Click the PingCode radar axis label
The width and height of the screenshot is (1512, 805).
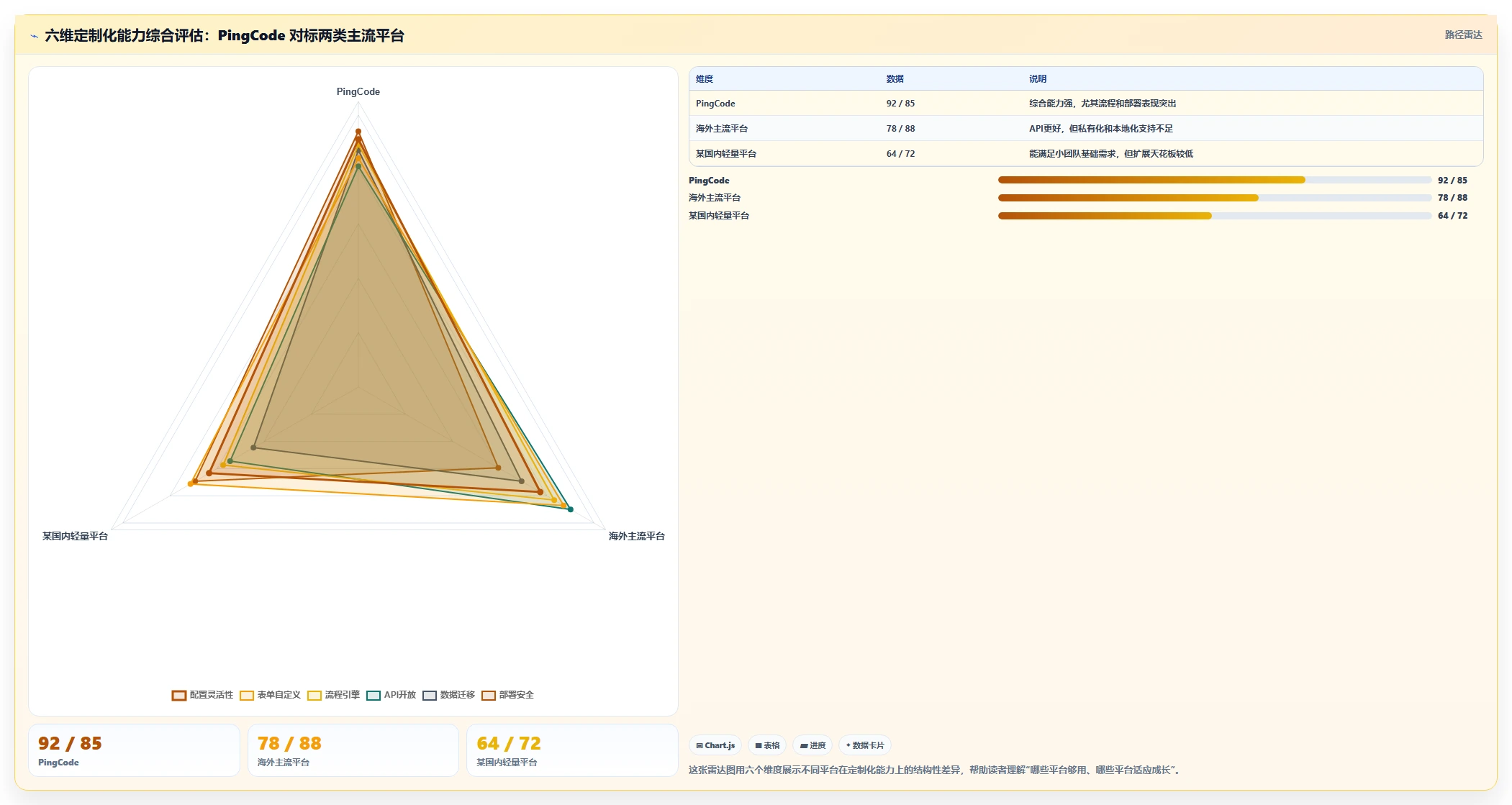358,91
